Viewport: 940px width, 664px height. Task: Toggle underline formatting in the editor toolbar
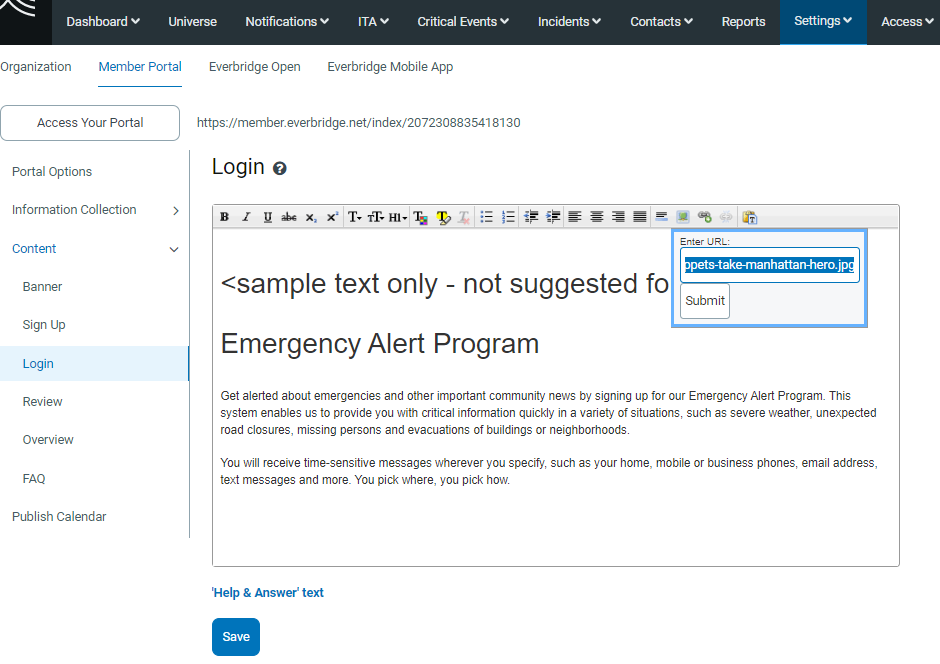[267, 217]
